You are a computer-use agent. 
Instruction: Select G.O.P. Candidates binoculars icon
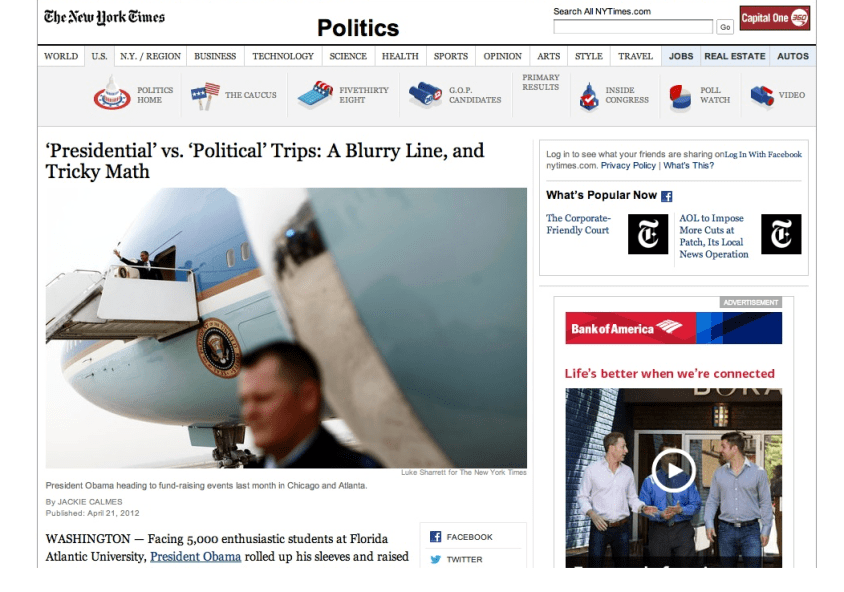click(425, 95)
